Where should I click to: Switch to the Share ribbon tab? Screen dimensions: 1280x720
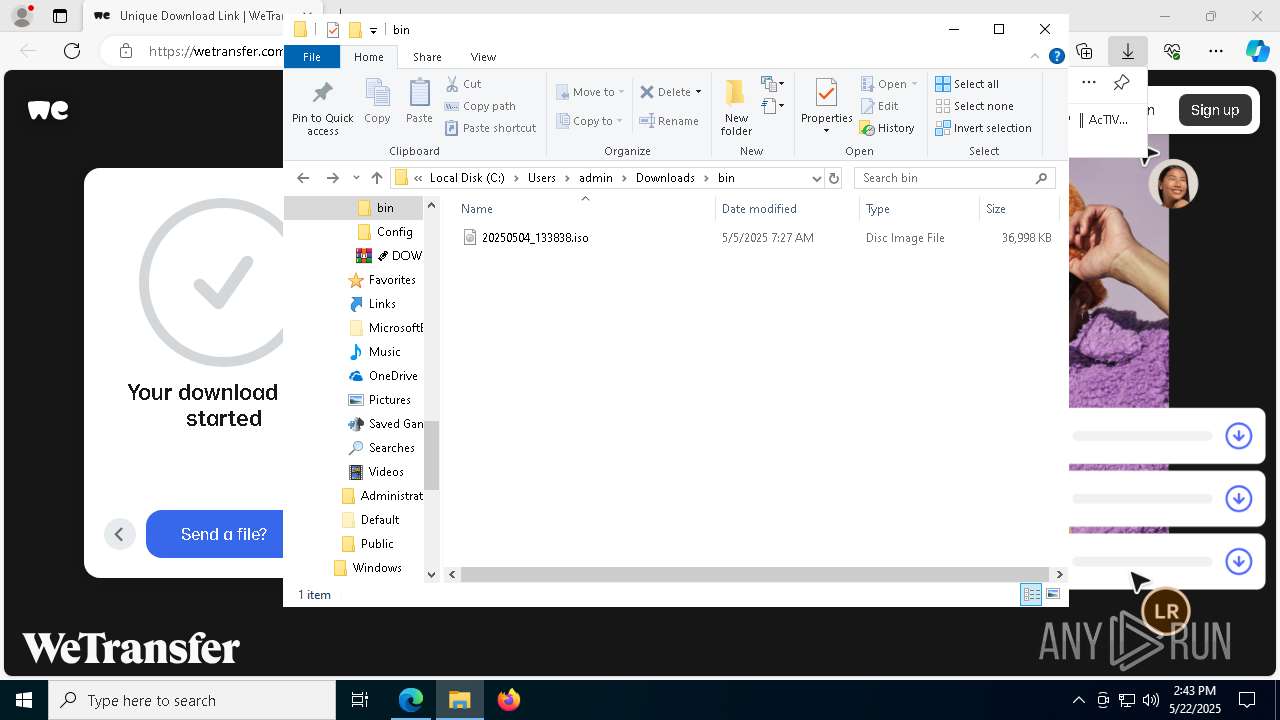tap(427, 57)
